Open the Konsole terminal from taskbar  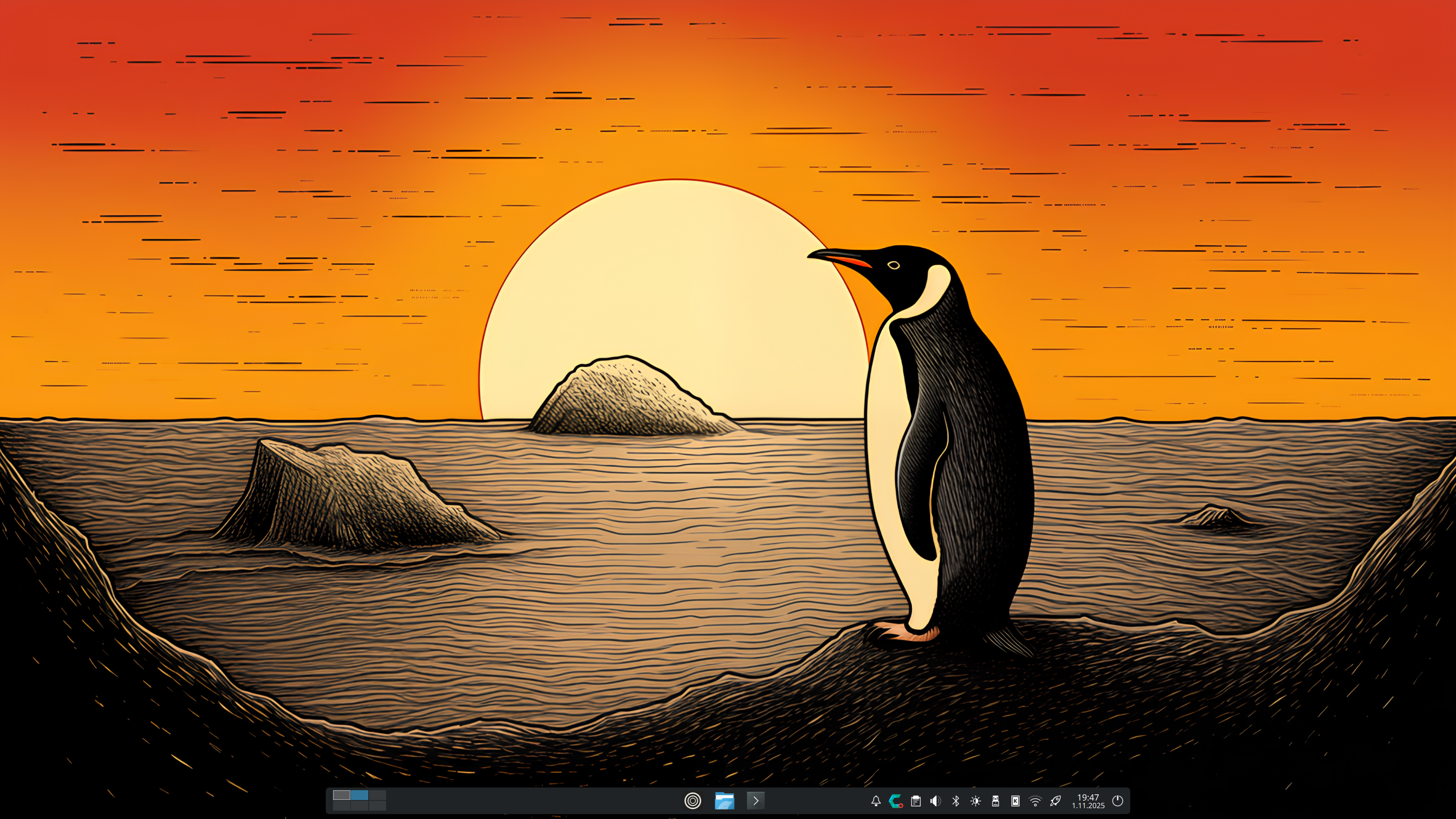click(x=756, y=800)
